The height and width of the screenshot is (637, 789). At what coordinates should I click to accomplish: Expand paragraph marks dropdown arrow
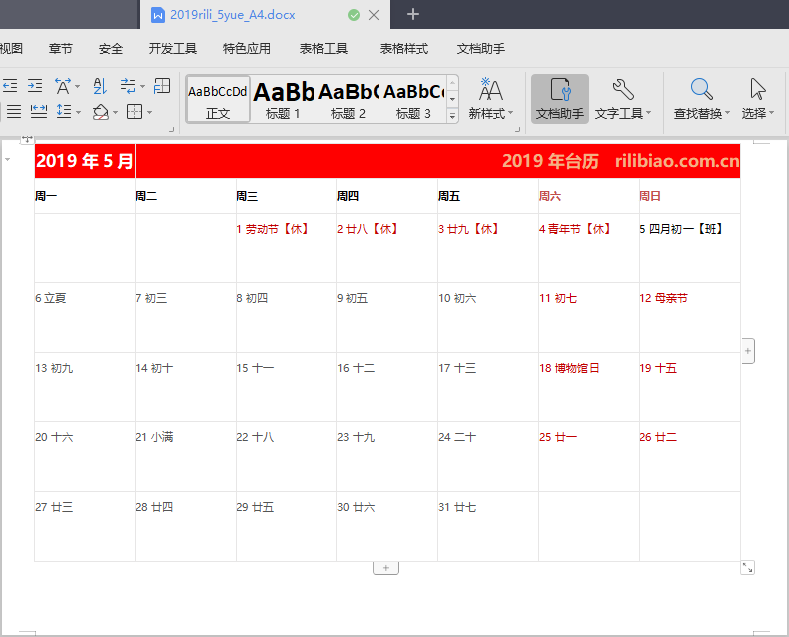tap(142, 87)
